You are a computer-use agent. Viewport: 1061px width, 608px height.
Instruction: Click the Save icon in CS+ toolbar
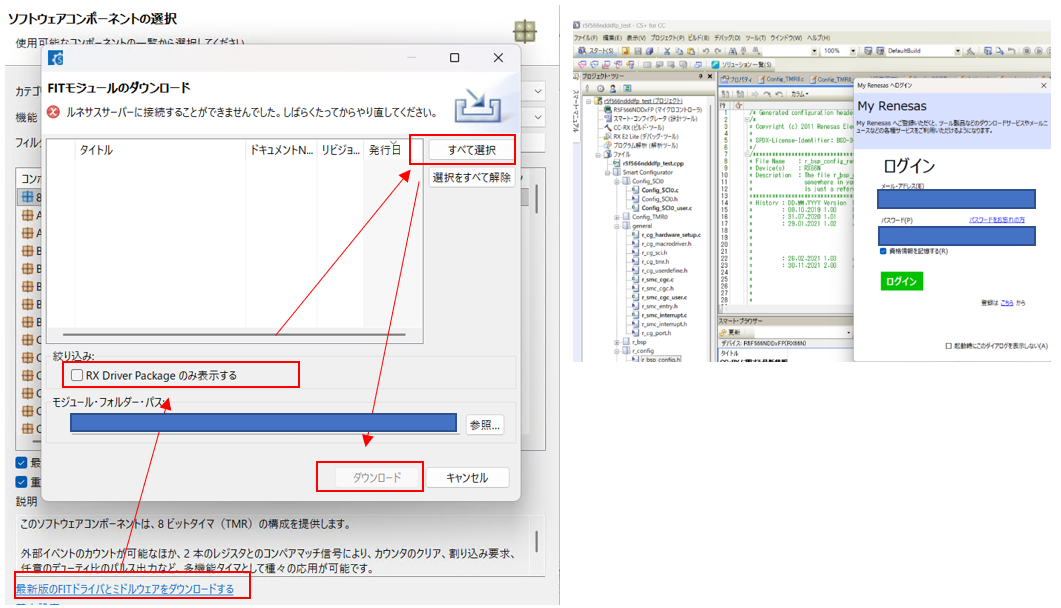[x=638, y=51]
